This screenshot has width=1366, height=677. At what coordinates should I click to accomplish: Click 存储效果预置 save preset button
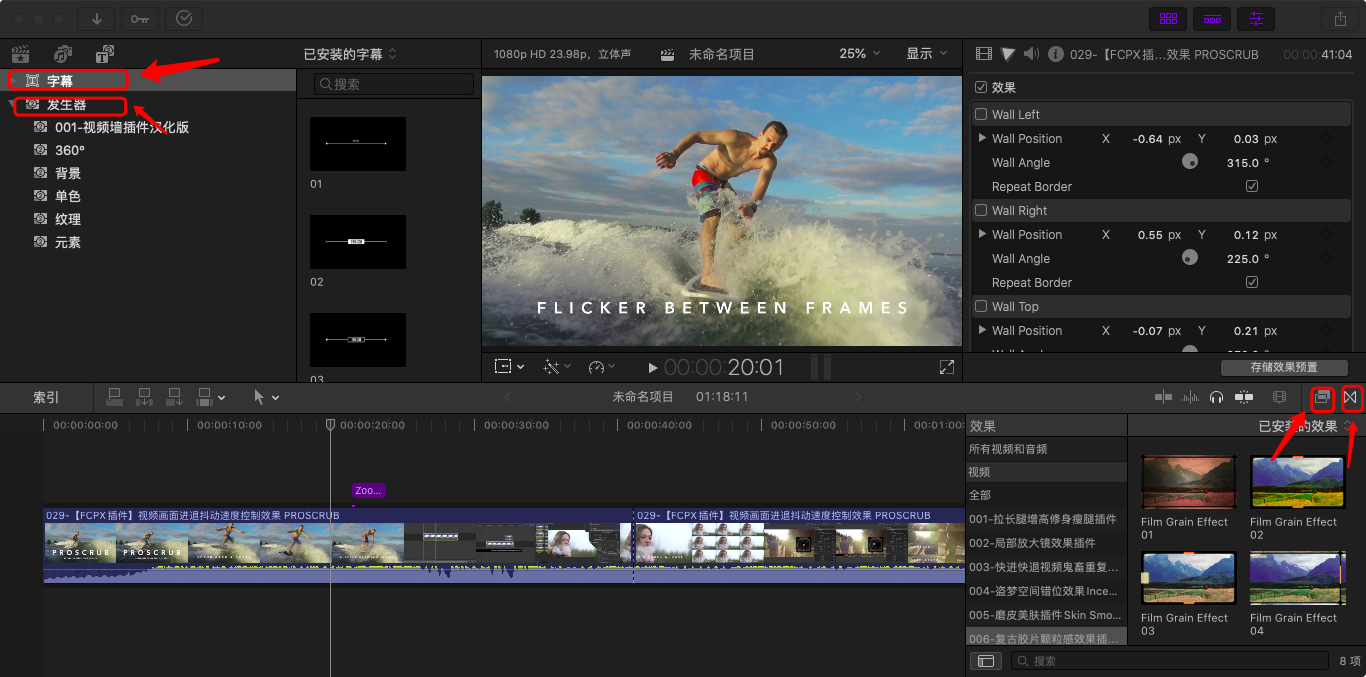pyautogui.click(x=1284, y=367)
